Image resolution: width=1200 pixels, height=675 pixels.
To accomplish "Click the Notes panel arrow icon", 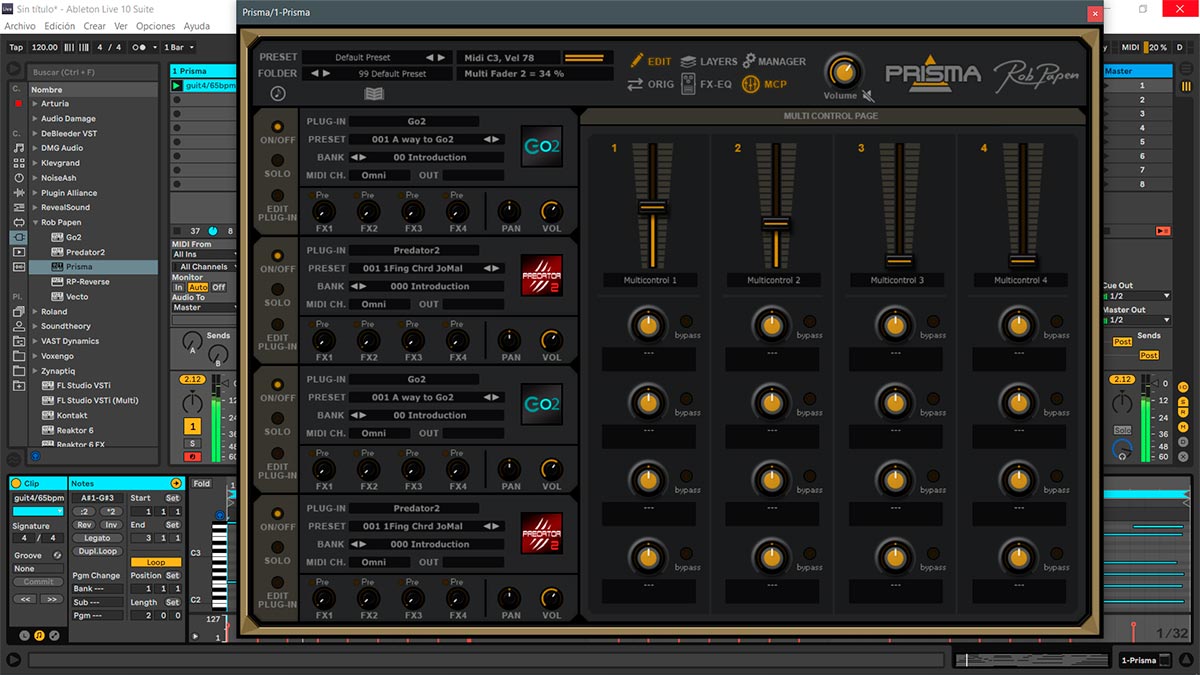I will coord(177,483).
